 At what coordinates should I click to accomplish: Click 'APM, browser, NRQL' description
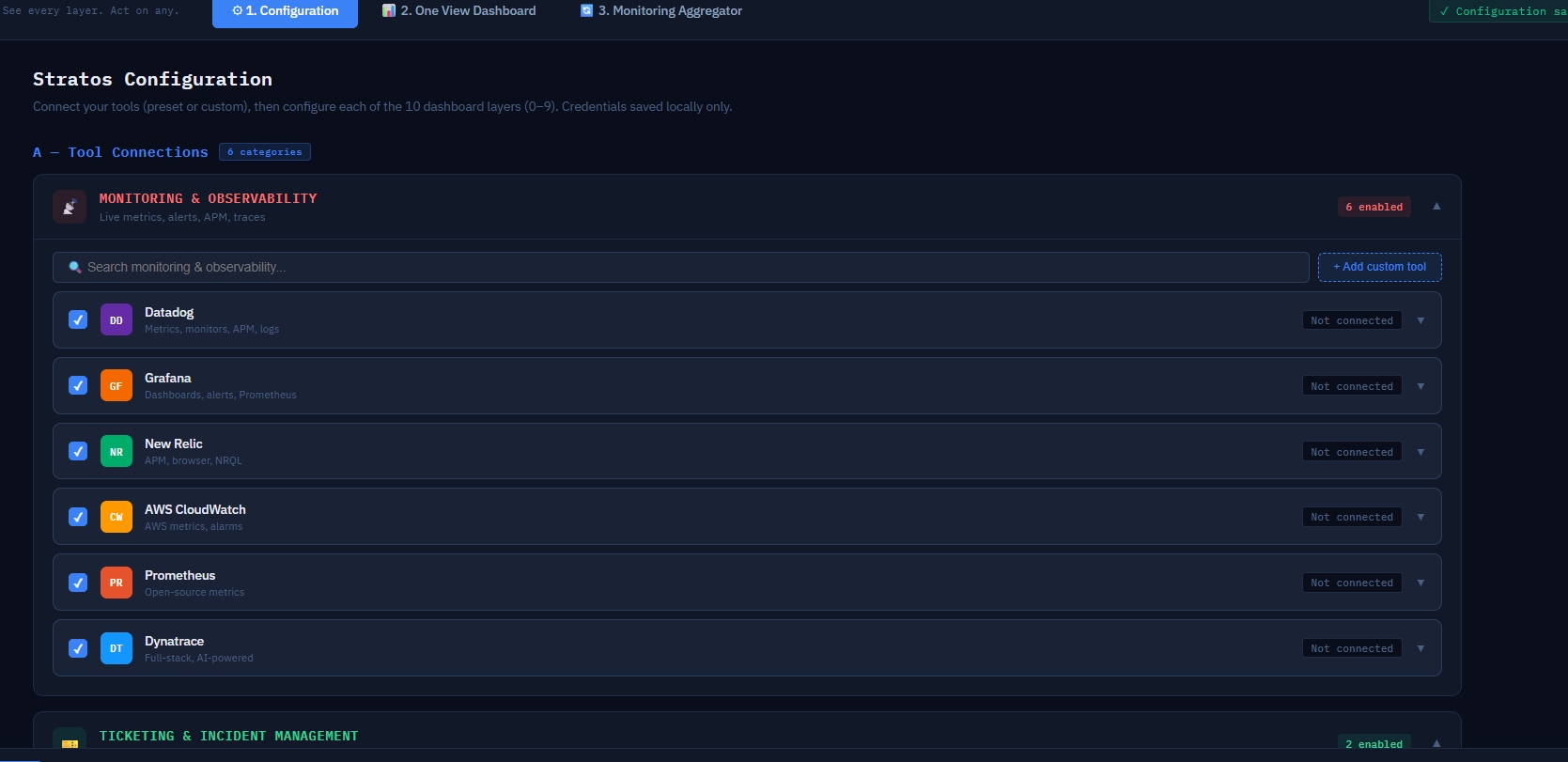click(x=194, y=461)
